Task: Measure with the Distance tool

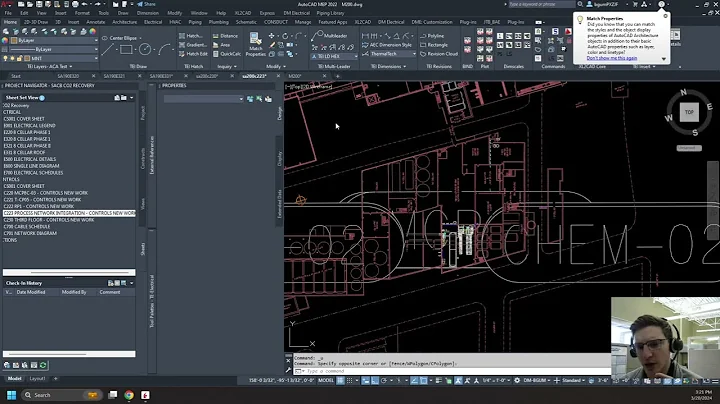Action: point(225,35)
